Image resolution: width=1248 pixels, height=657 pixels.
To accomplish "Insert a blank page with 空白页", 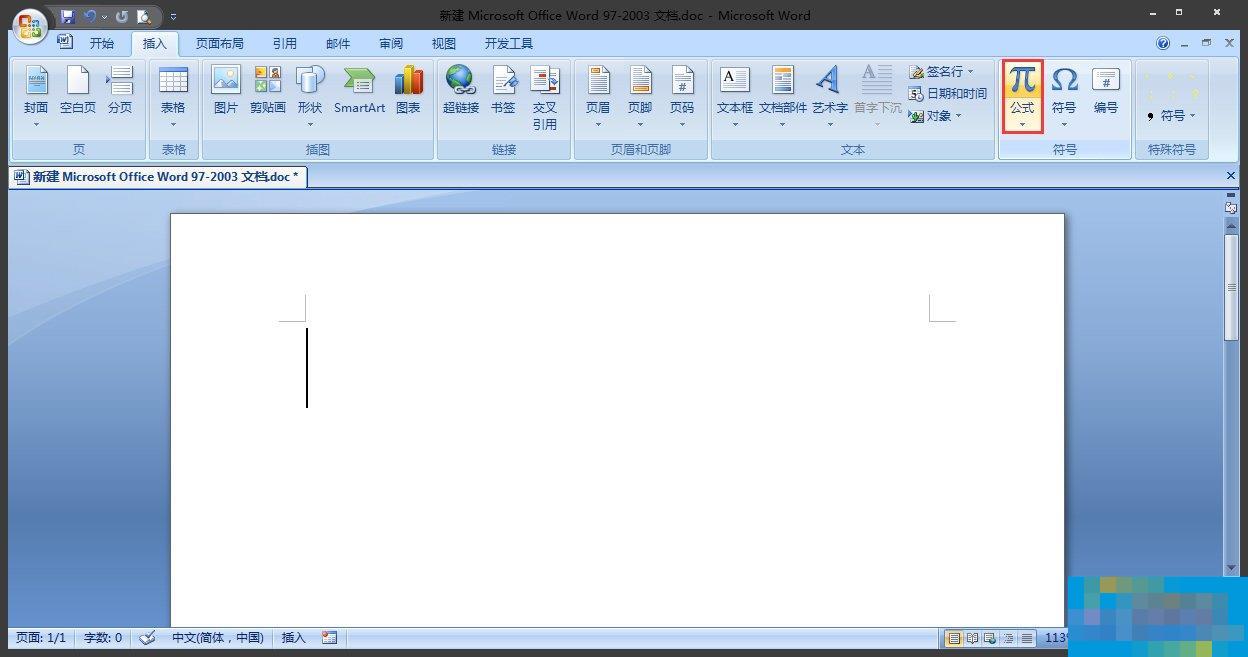I will 78,90.
